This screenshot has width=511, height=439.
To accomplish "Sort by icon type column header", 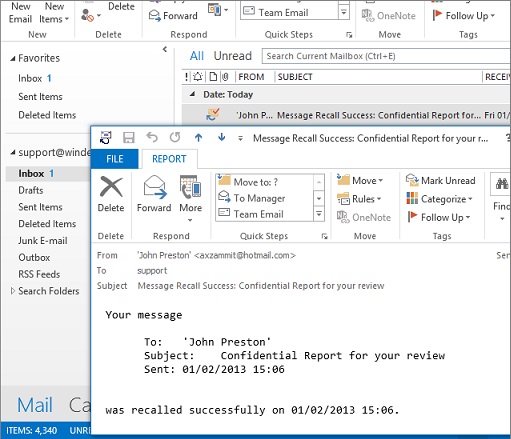I will pyautogui.click(x=213, y=77).
